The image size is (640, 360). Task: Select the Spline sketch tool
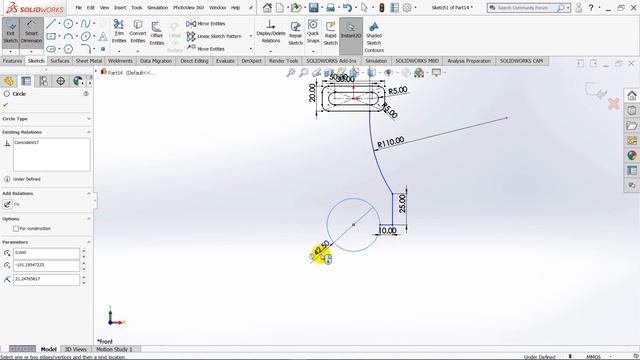[x=85, y=24]
